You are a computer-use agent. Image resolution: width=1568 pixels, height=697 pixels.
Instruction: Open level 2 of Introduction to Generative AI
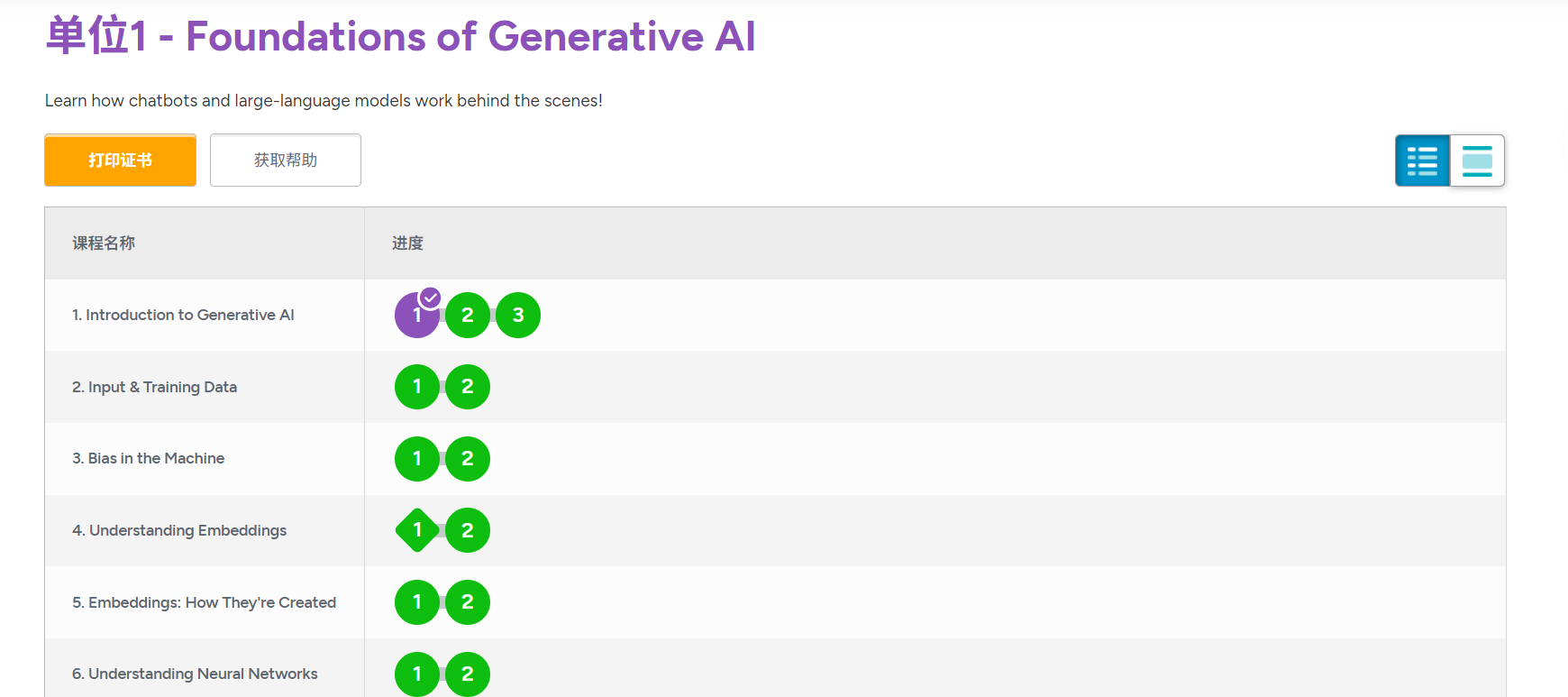pos(468,315)
